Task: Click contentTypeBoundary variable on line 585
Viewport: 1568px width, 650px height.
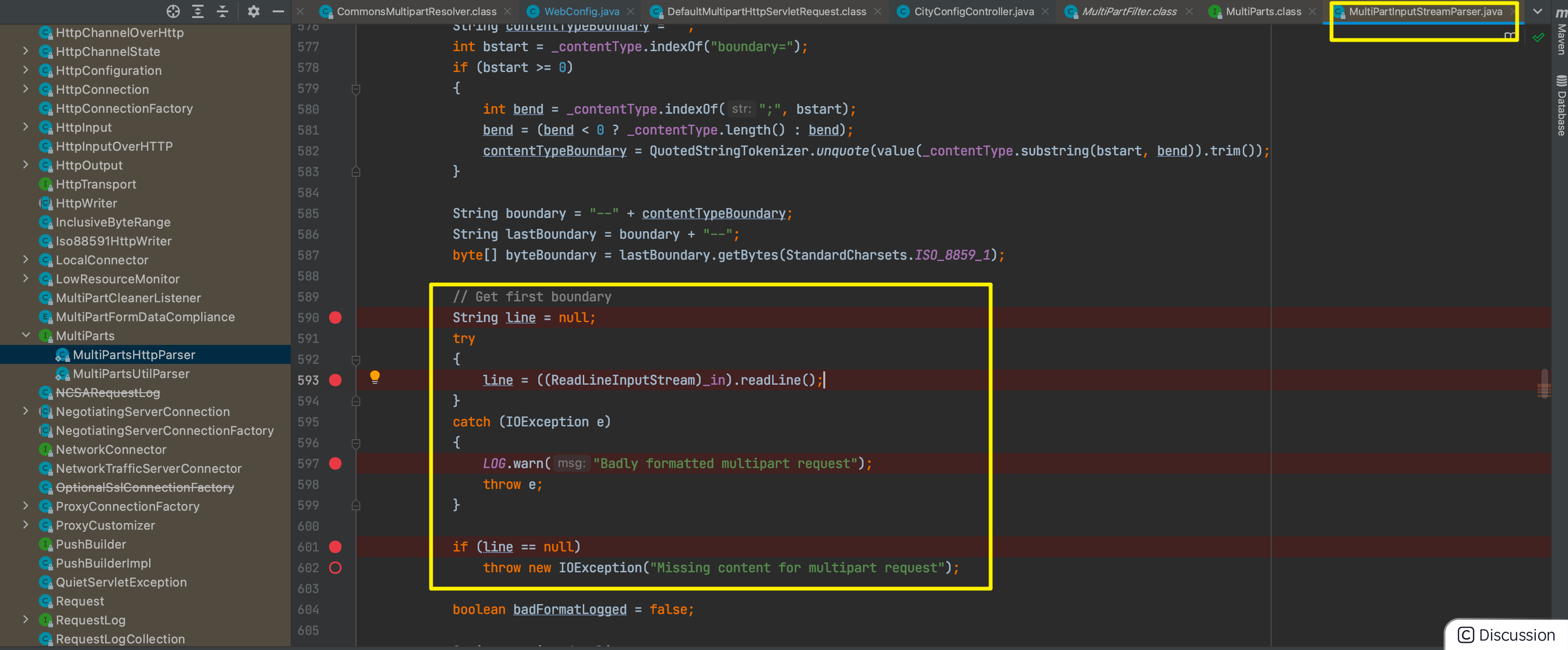Action: pyautogui.click(x=713, y=213)
